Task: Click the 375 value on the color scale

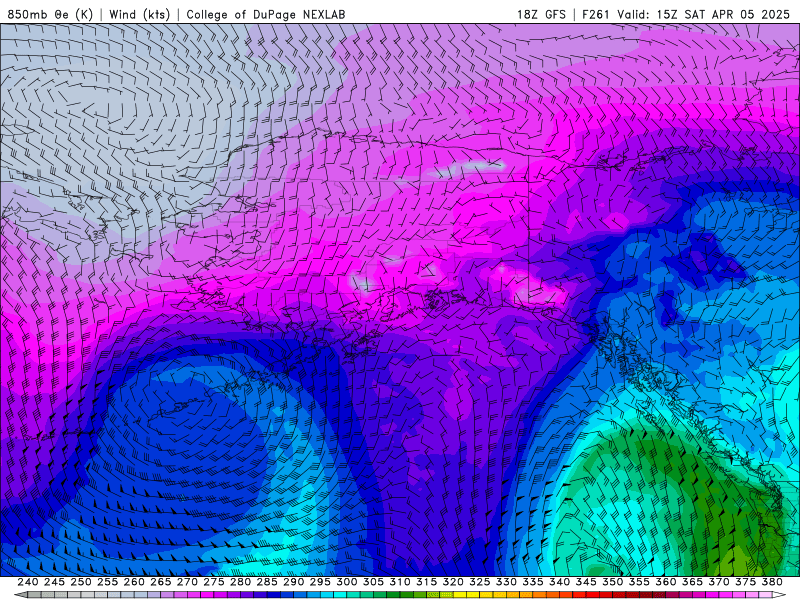Action: (745, 582)
